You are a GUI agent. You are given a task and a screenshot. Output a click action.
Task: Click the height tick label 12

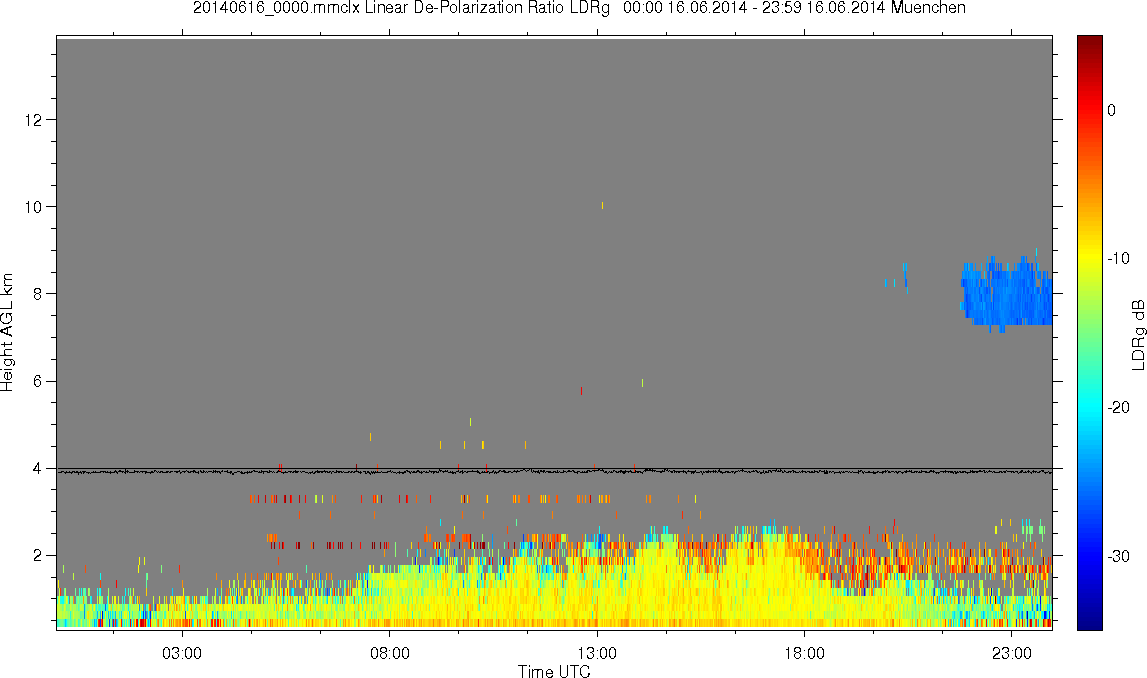click(32, 120)
